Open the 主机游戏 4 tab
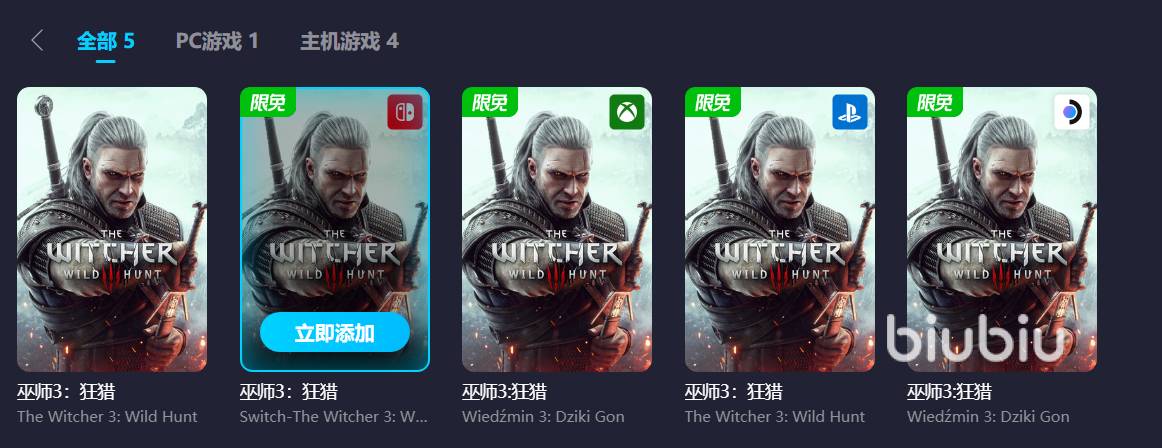 349,41
